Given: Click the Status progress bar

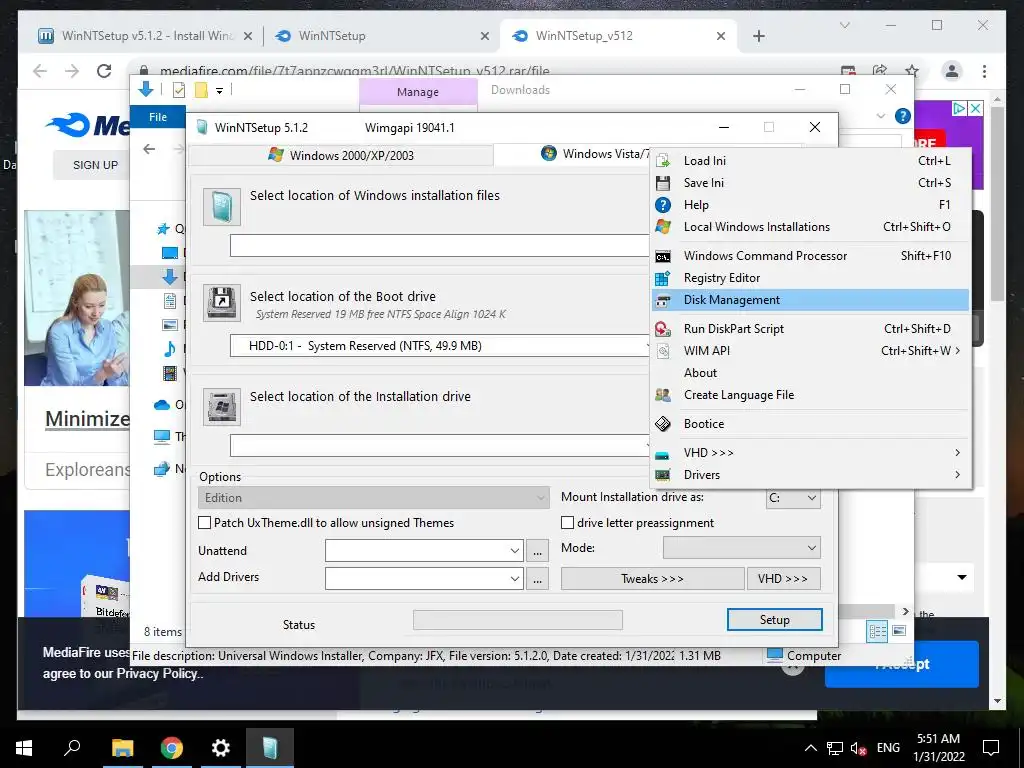Looking at the screenshot, I should (x=518, y=620).
